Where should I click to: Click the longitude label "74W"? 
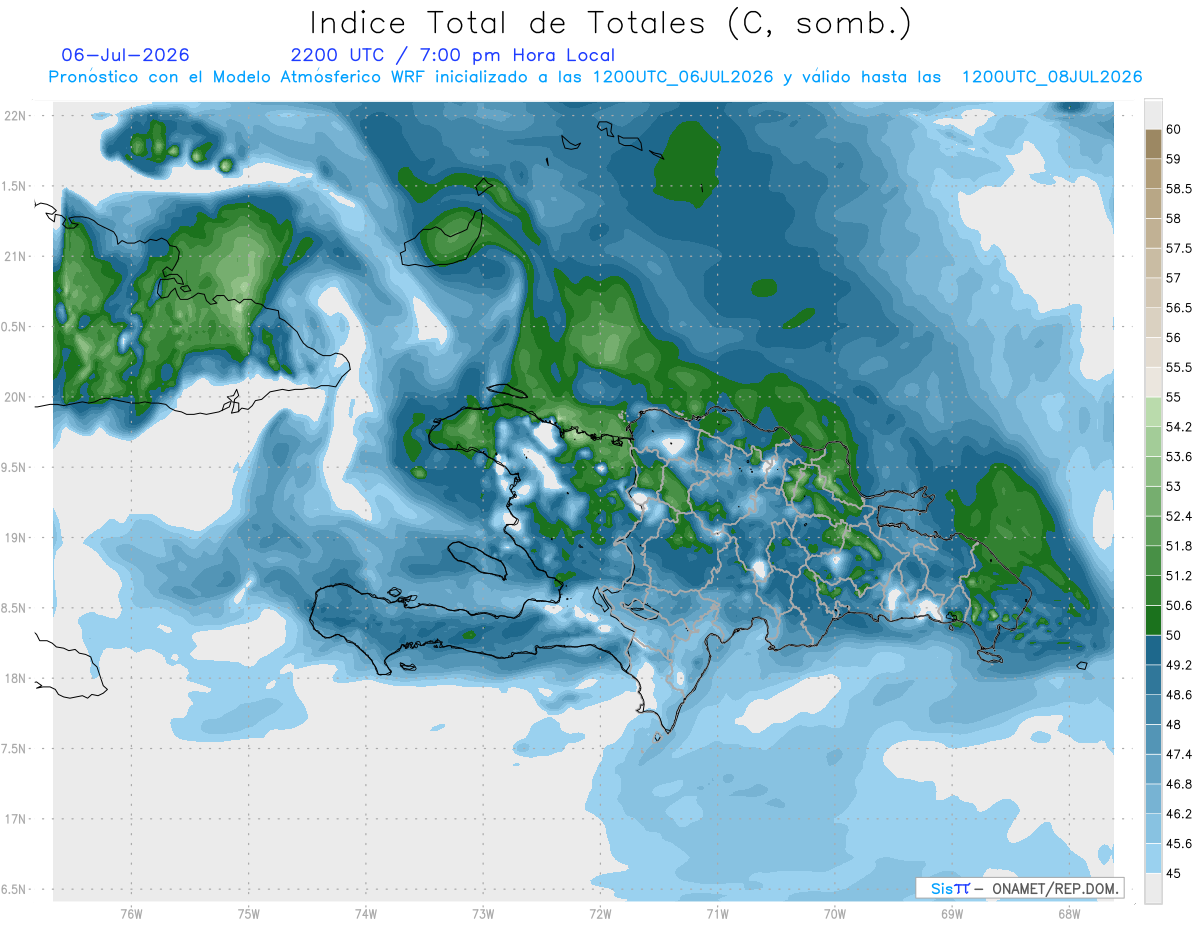click(x=366, y=913)
